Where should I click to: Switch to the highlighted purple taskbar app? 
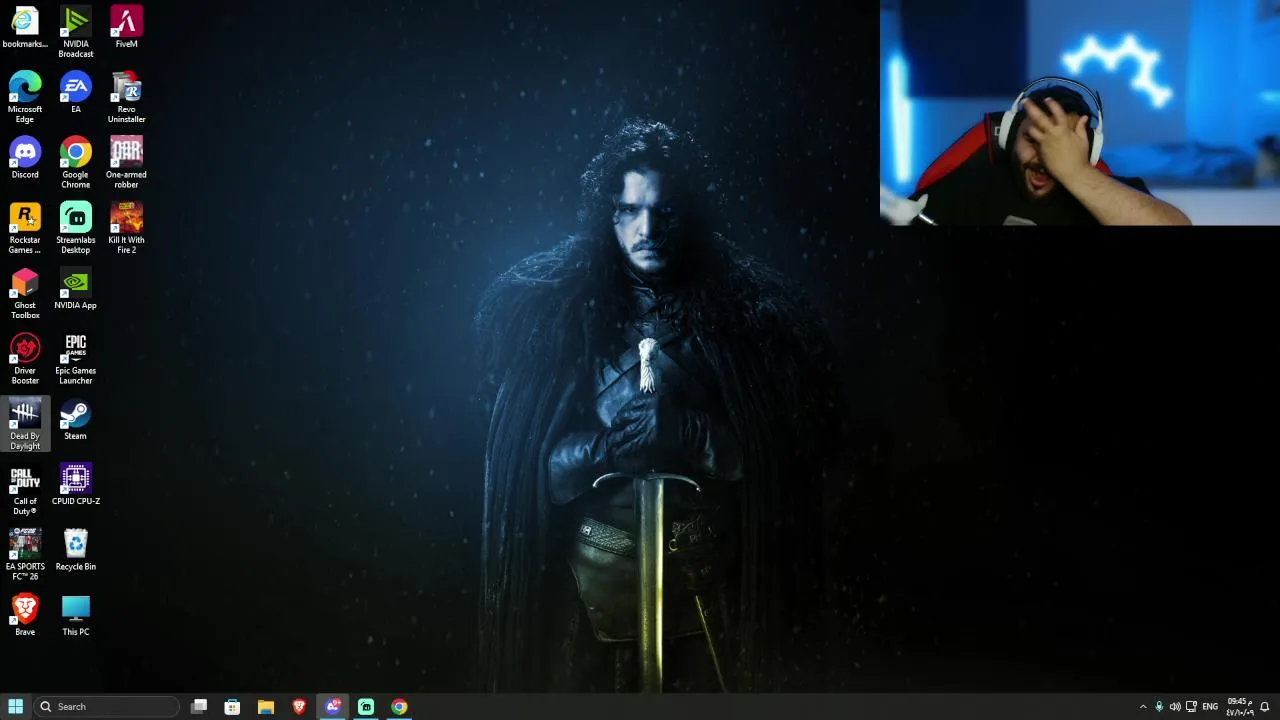click(332, 707)
